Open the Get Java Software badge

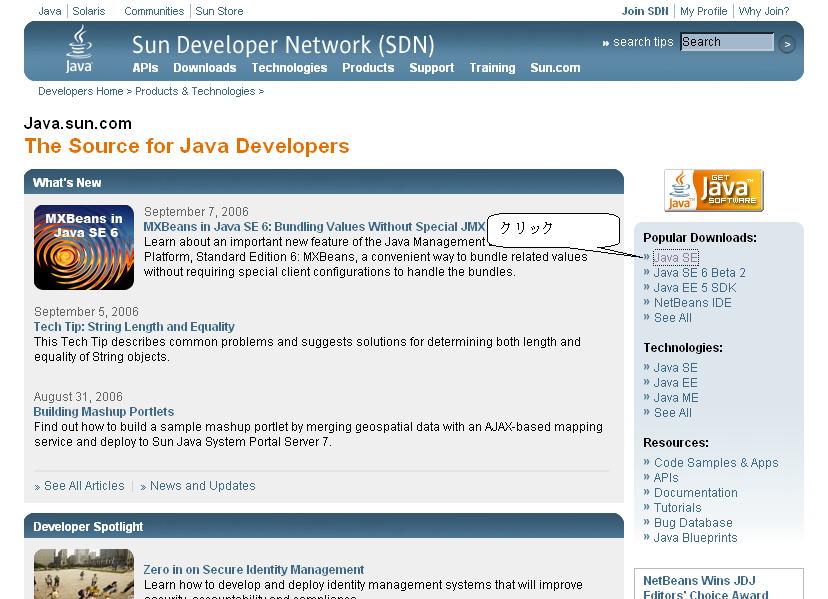pyautogui.click(x=713, y=190)
